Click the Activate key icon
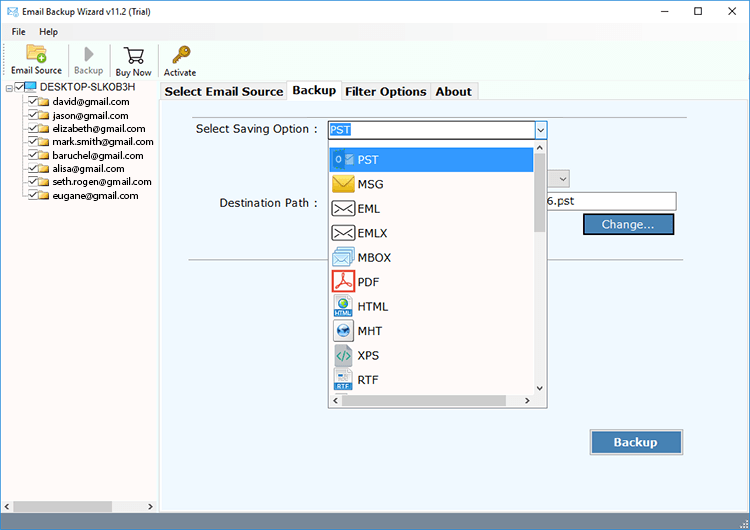Image resolution: width=750 pixels, height=530 pixels. 181,55
